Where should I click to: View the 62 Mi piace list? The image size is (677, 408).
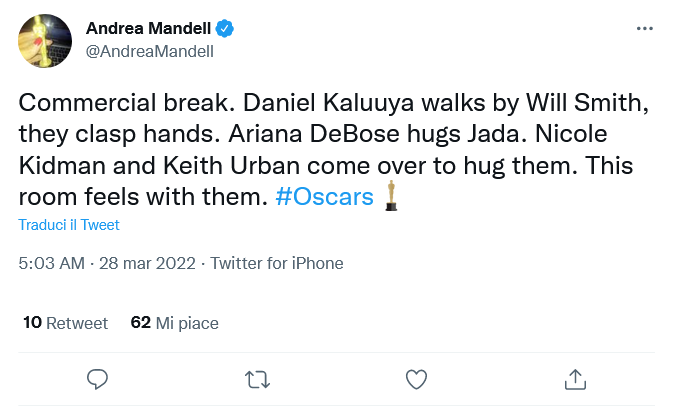click(175, 323)
